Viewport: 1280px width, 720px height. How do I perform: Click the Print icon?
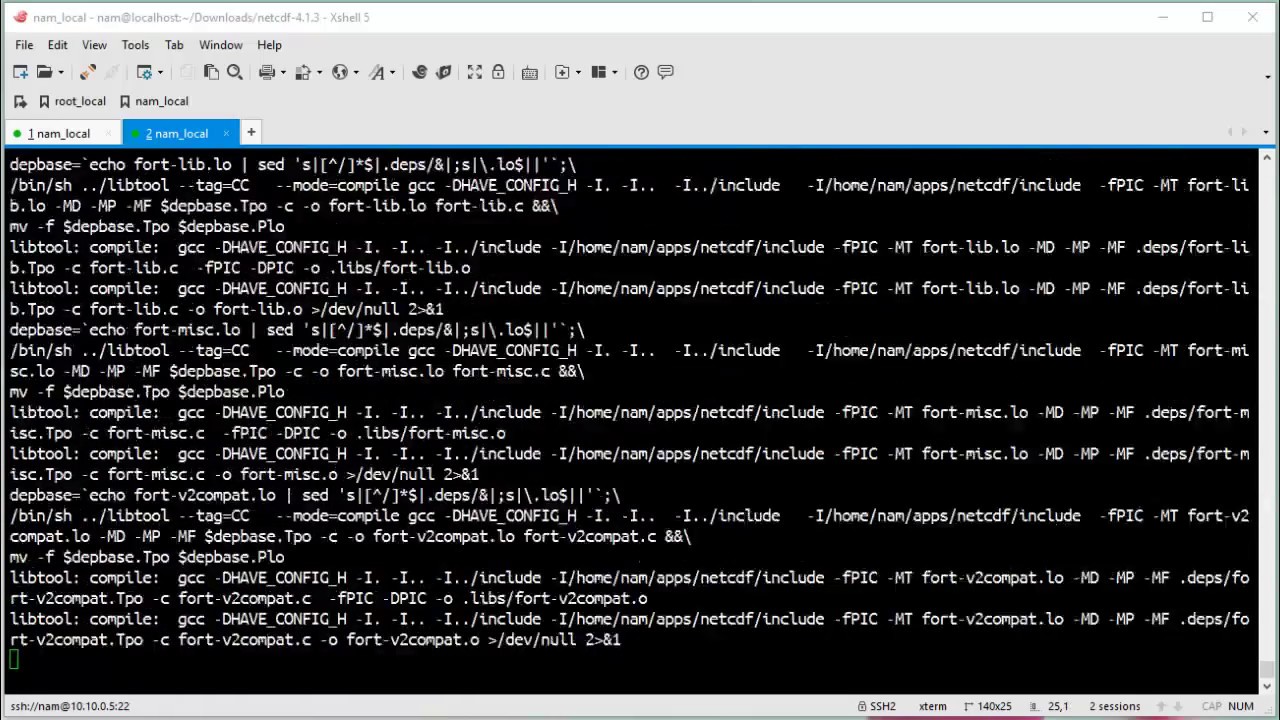(x=267, y=72)
